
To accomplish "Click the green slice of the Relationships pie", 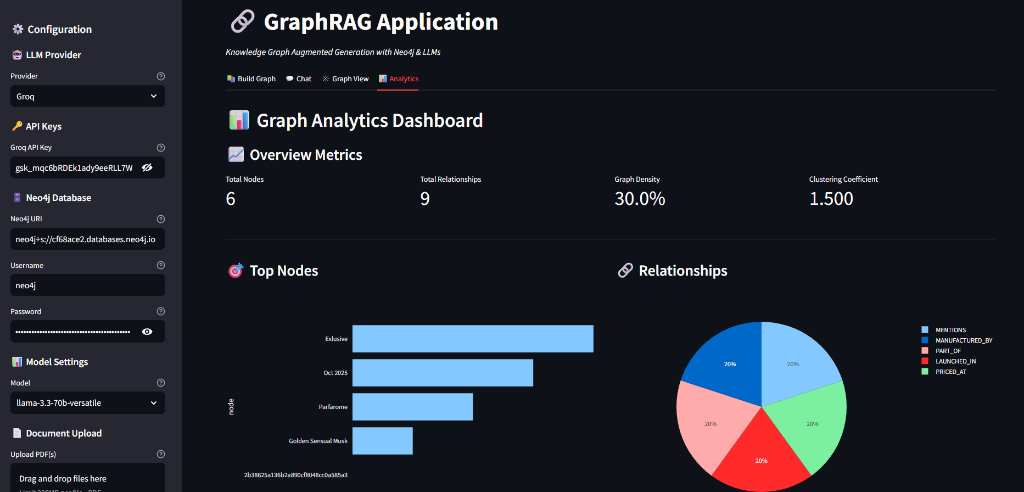I will click(814, 426).
